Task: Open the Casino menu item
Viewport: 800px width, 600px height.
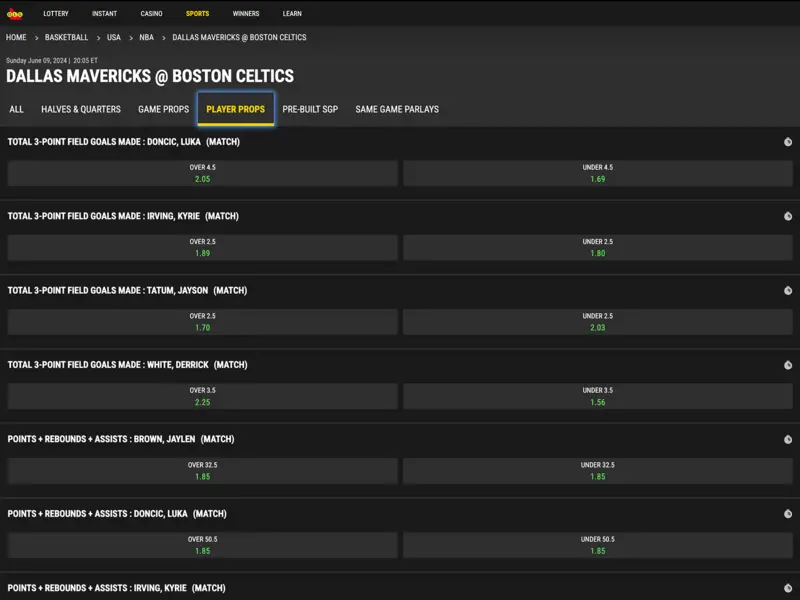Action: pos(151,14)
